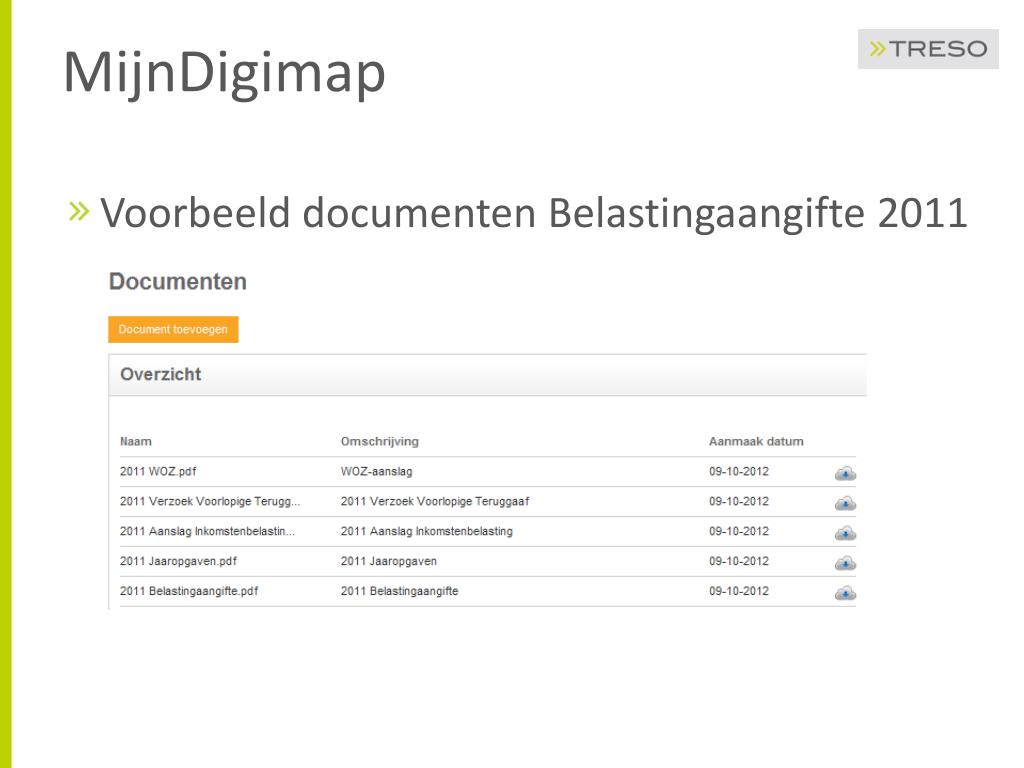Select the WOZ-aanslag description
The width and height of the screenshot is (1024, 768).
point(376,472)
